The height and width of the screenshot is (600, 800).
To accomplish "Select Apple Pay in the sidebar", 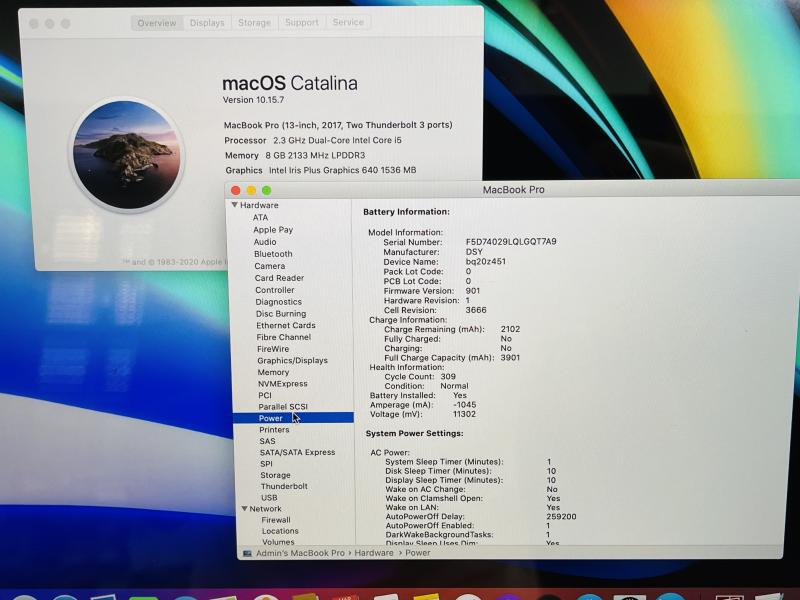I will 273,230.
